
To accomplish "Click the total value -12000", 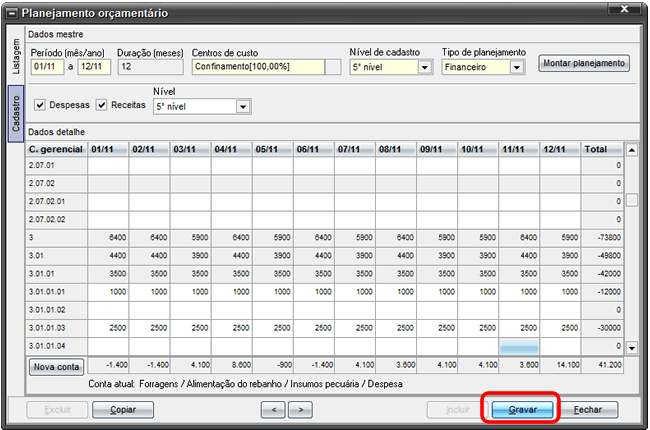I will tap(609, 292).
